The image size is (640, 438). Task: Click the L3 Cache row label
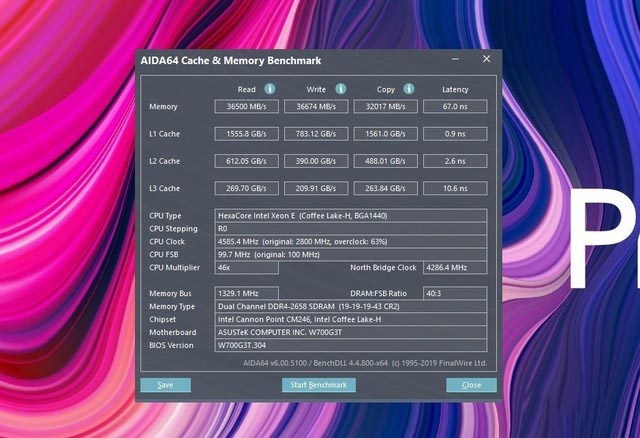point(164,189)
